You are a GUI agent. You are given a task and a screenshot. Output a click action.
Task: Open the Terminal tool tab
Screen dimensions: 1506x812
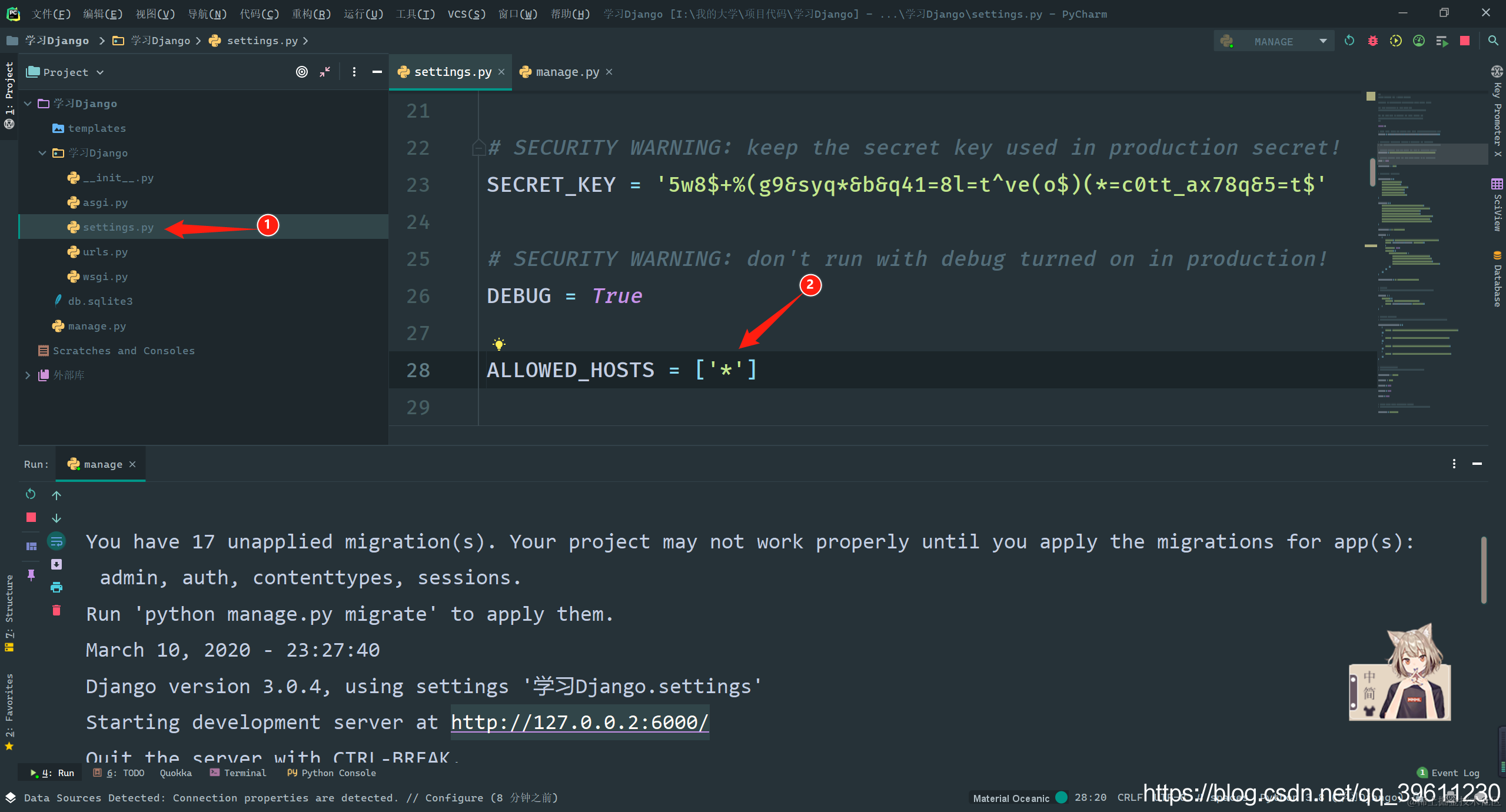point(238,773)
